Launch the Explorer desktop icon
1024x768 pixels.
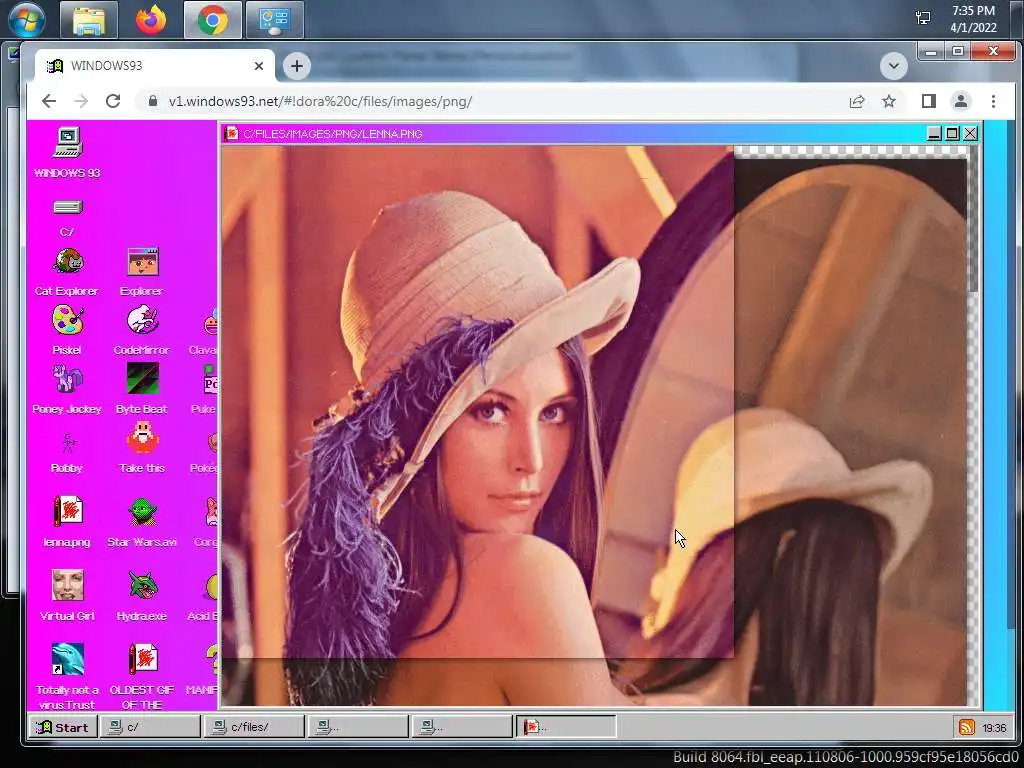[142, 272]
